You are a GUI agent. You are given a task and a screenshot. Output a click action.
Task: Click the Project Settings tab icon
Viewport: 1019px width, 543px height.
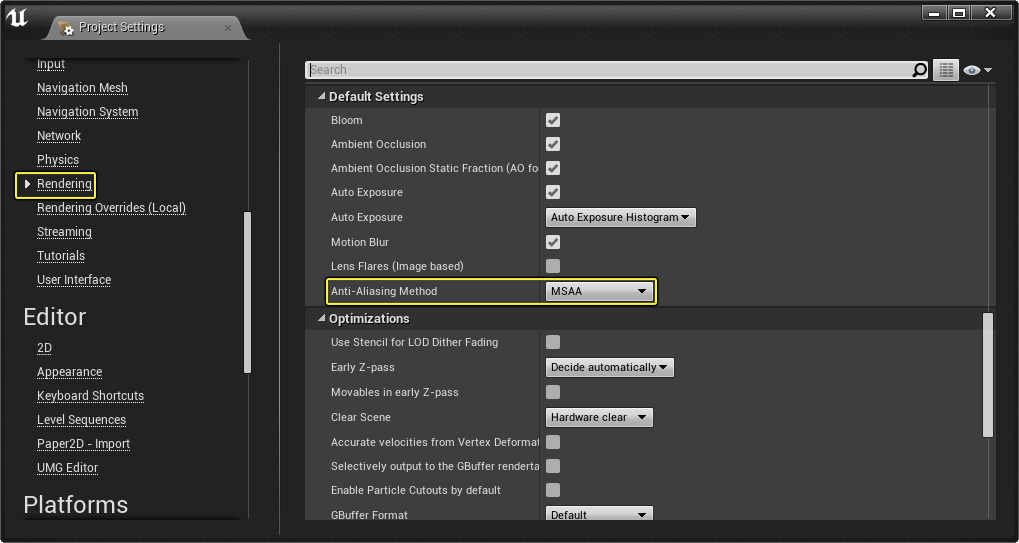coord(66,28)
